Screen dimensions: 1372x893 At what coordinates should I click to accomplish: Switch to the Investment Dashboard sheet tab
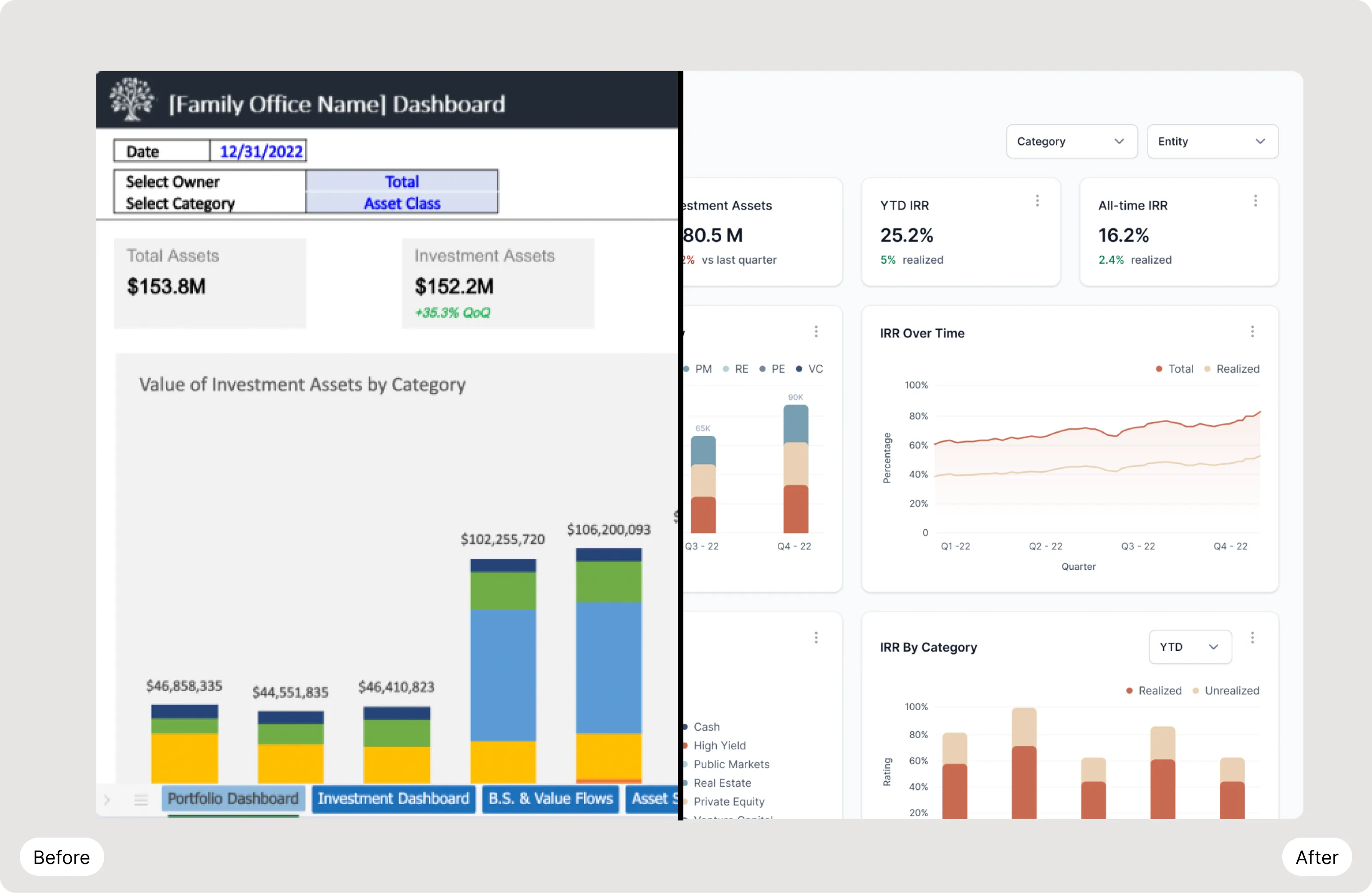(393, 798)
